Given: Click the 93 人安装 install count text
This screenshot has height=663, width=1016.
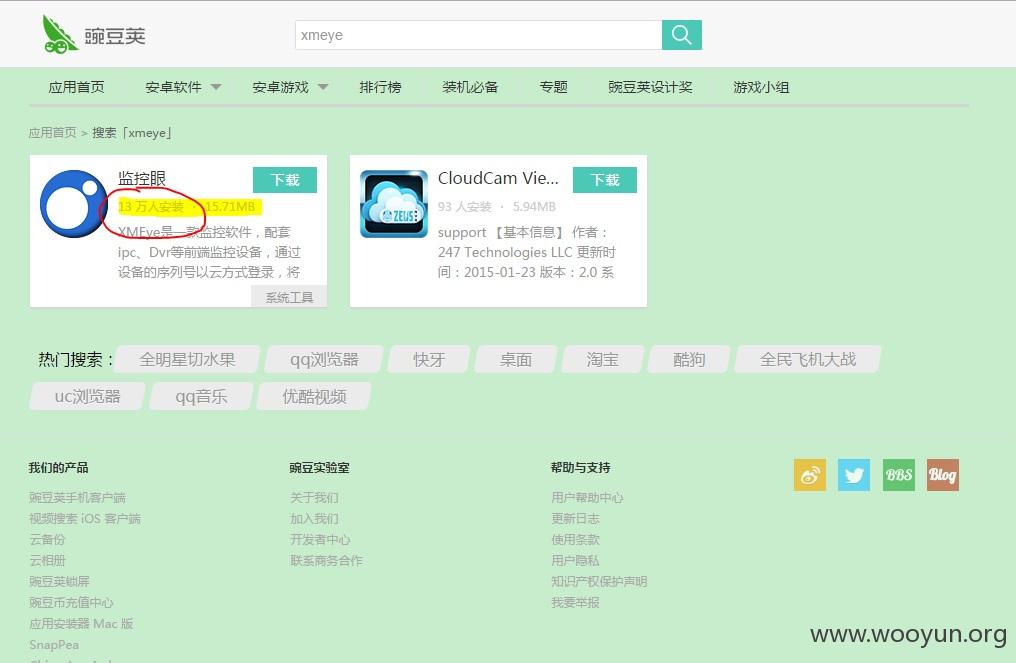Looking at the screenshot, I should pos(465,207).
